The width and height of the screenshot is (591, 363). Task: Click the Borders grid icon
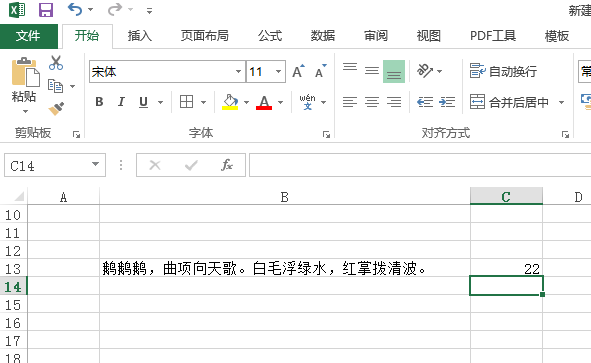187,102
